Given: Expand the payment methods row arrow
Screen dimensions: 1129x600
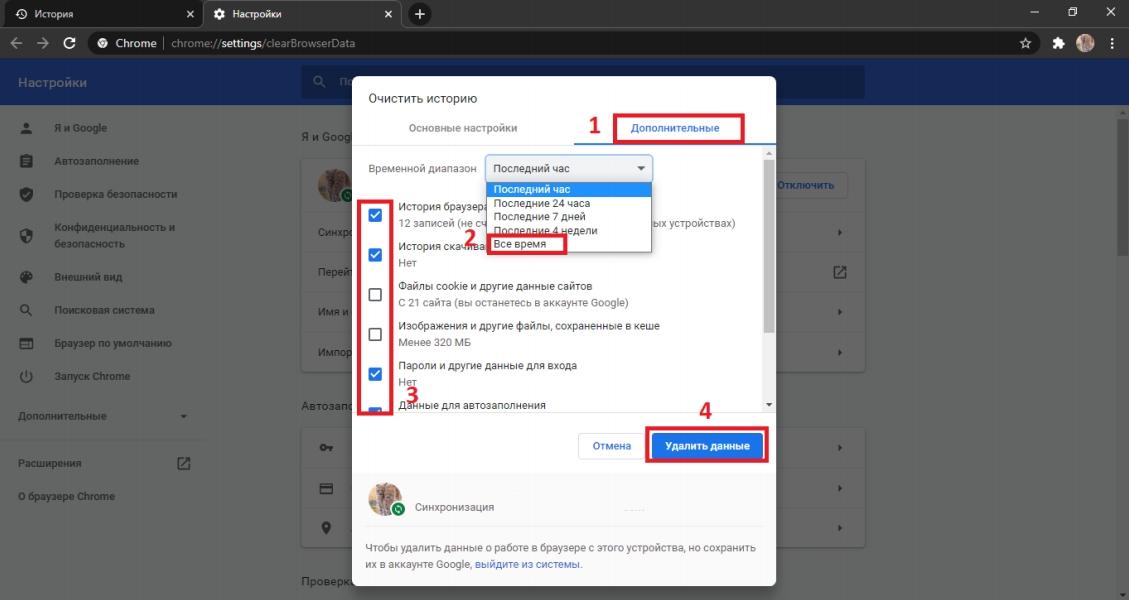Looking at the screenshot, I should point(840,488).
